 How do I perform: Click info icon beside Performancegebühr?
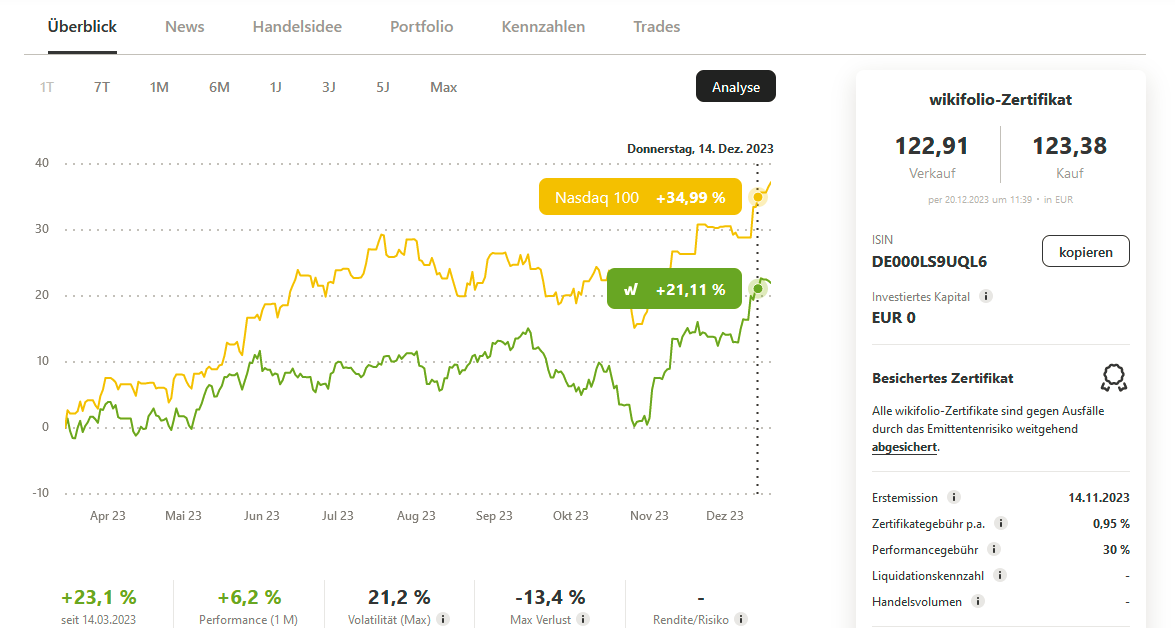point(994,549)
